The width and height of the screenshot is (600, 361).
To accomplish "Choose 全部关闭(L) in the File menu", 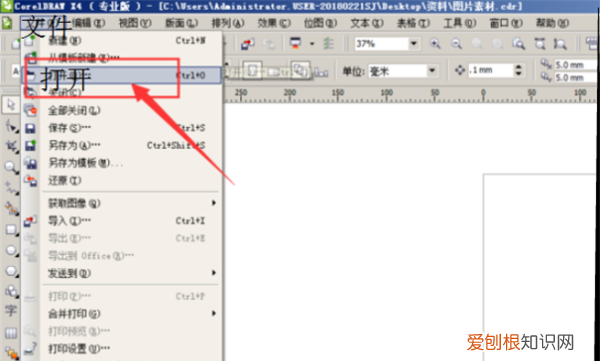I will click(122, 111).
